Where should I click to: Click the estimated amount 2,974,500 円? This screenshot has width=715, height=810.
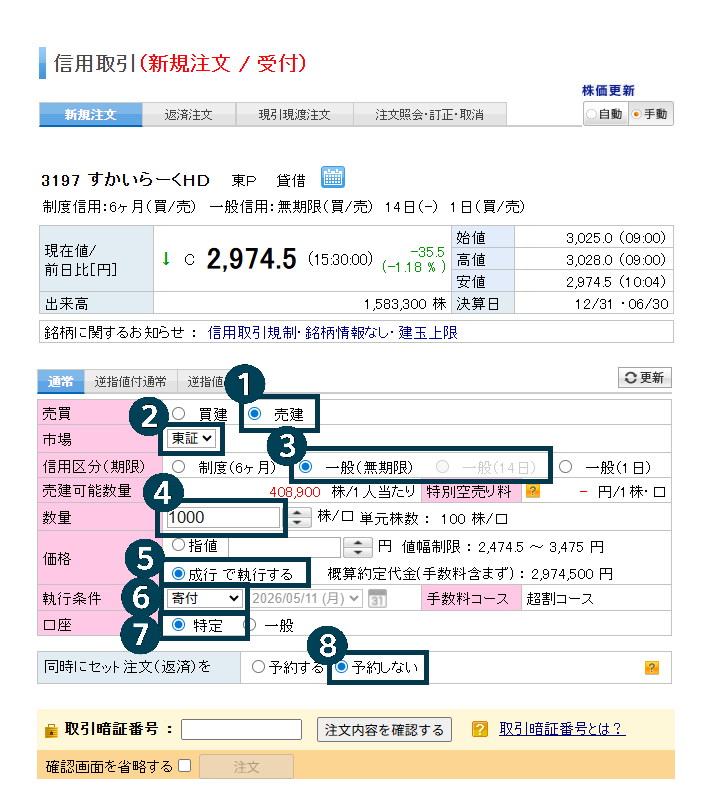572,574
